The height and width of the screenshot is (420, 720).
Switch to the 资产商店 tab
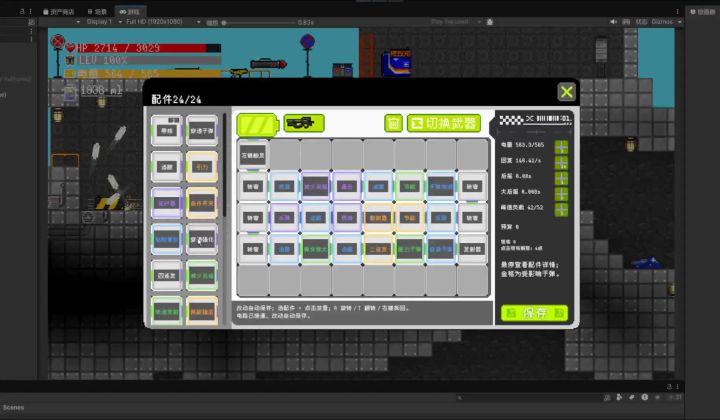tap(58, 11)
